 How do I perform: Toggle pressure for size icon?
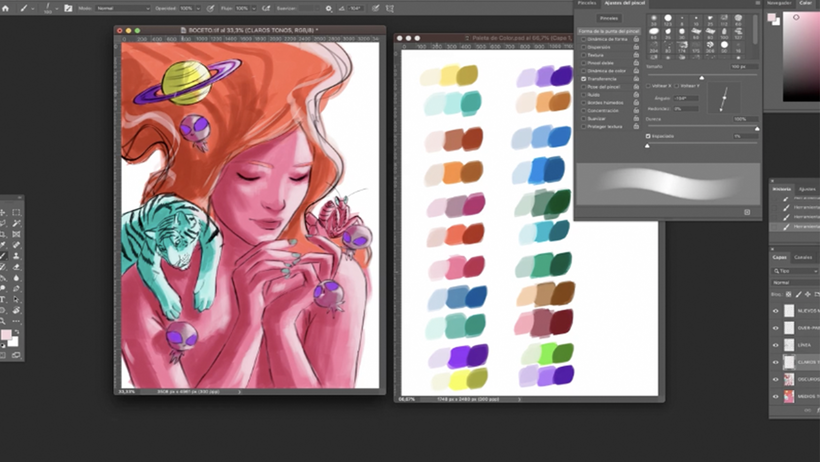pyautogui.click(x=375, y=8)
